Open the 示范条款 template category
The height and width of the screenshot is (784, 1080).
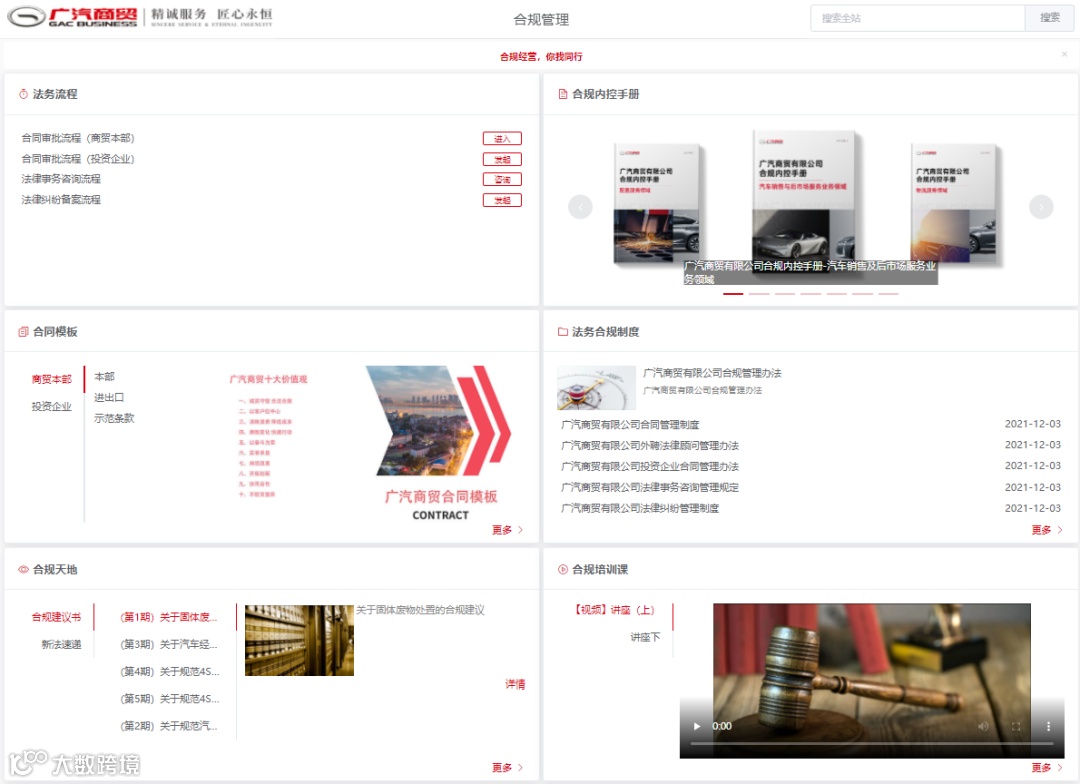114,418
